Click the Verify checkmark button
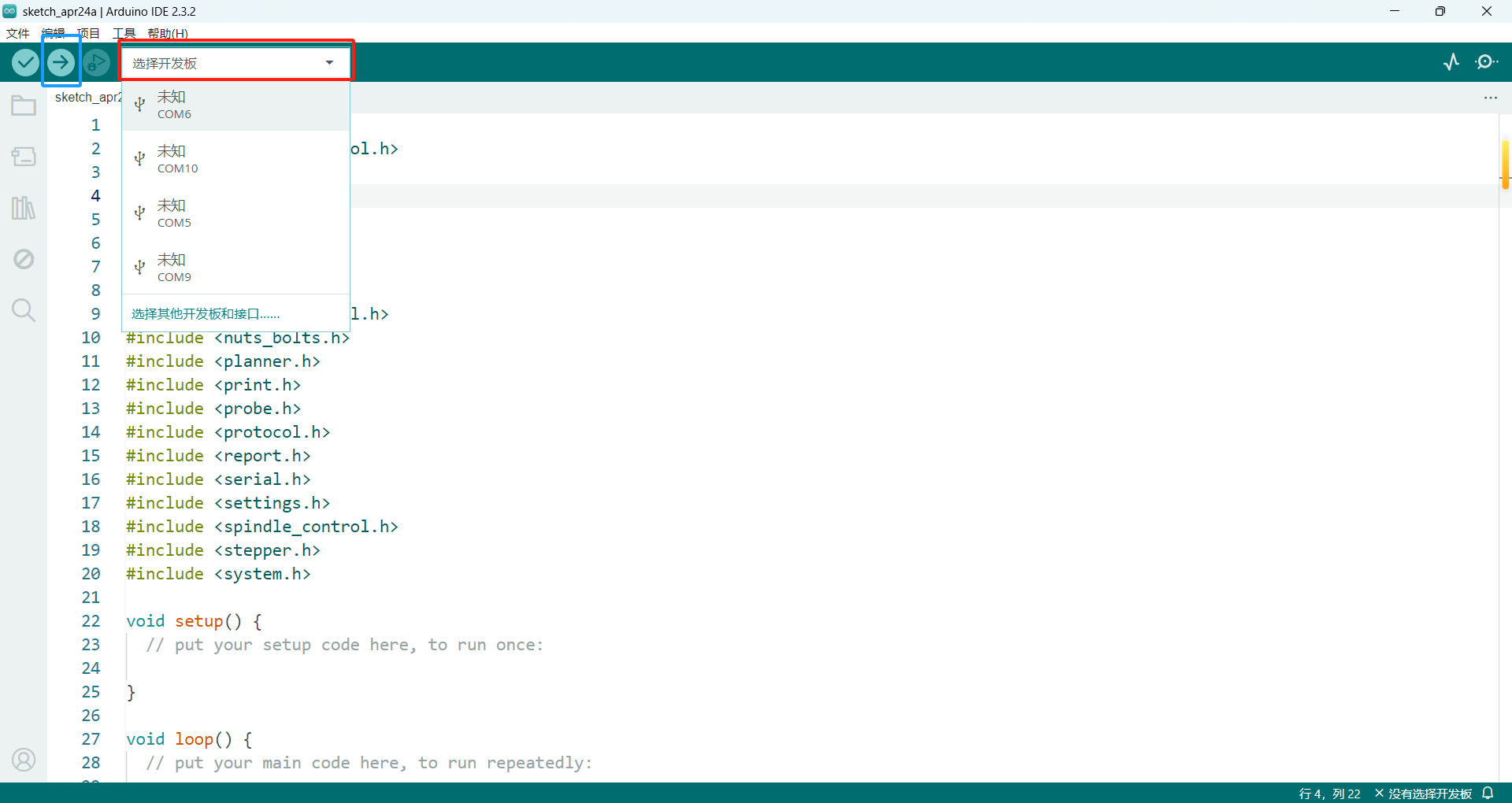1512x803 pixels. [25, 62]
